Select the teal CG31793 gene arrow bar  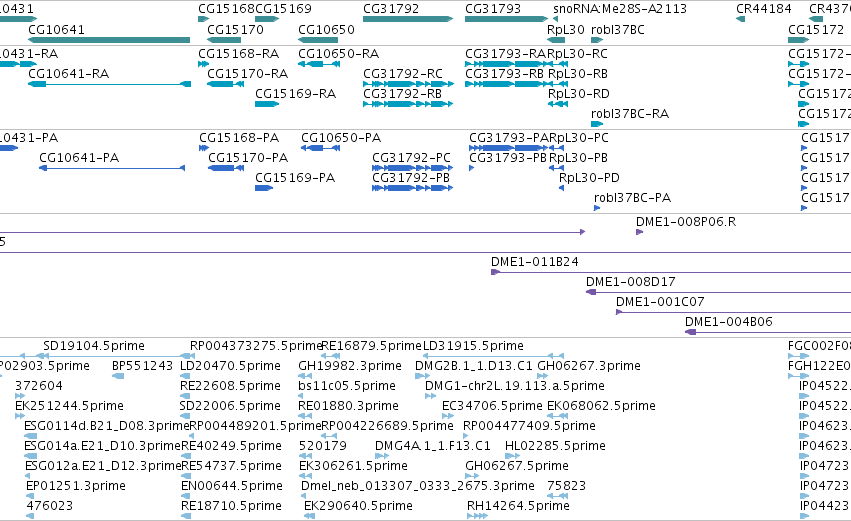tap(506, 19)
